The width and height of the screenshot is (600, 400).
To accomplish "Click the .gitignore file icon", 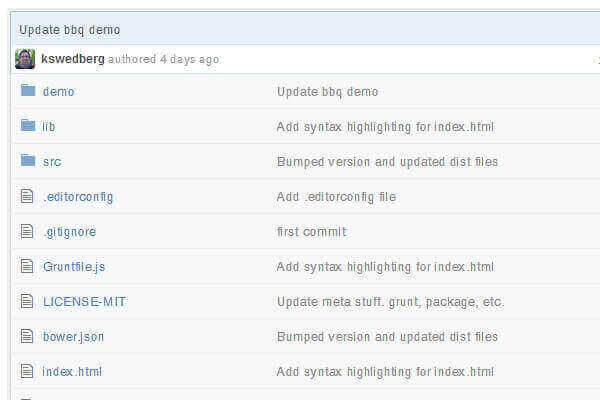I will (x=27, y=231).
